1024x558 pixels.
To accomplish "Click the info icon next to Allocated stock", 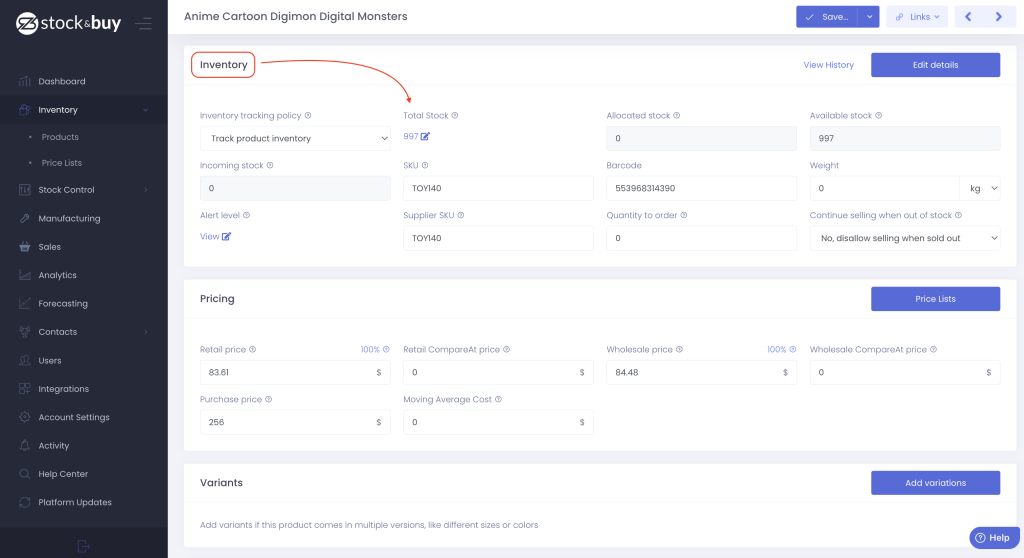I will click(677, 116).
